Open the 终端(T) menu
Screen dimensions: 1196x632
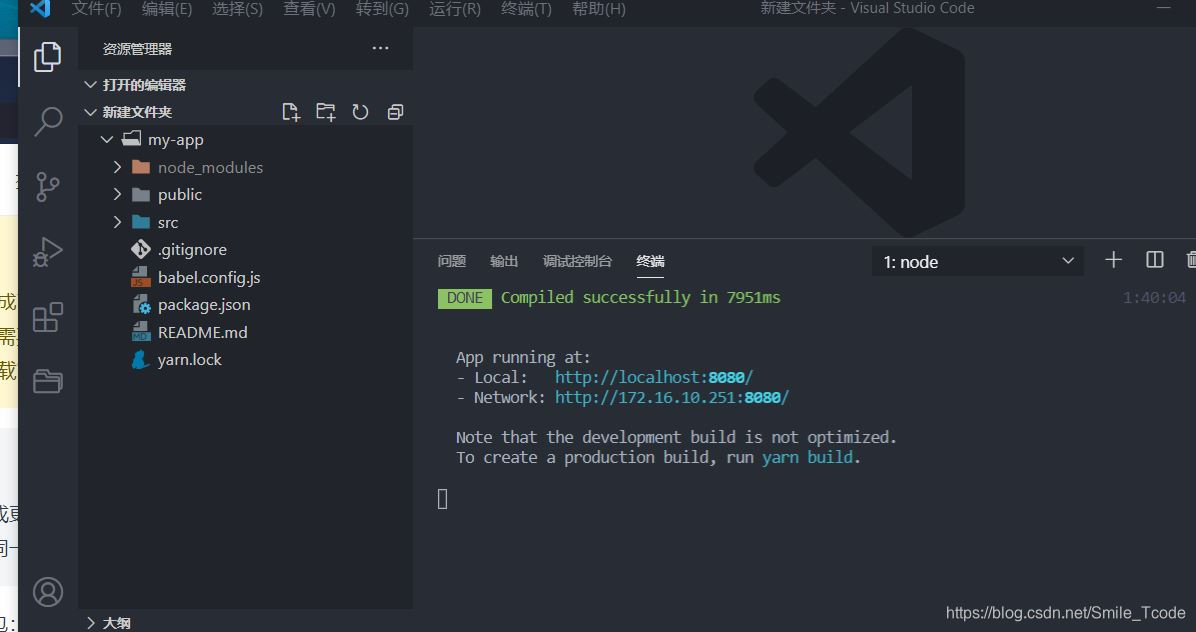[526, 9]
